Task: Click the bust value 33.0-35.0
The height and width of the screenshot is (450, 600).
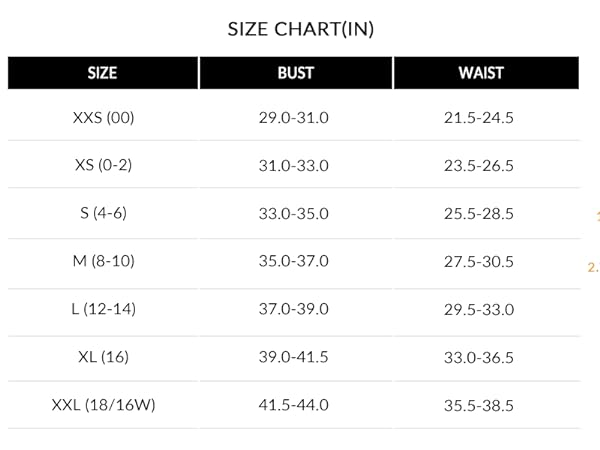Action: [293, 214]
